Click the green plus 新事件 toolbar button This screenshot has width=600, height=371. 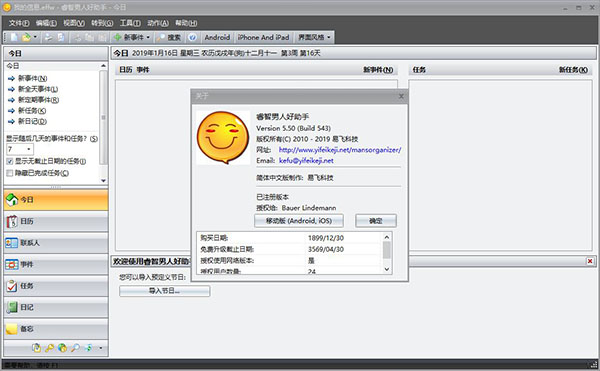tap(128, 37)
